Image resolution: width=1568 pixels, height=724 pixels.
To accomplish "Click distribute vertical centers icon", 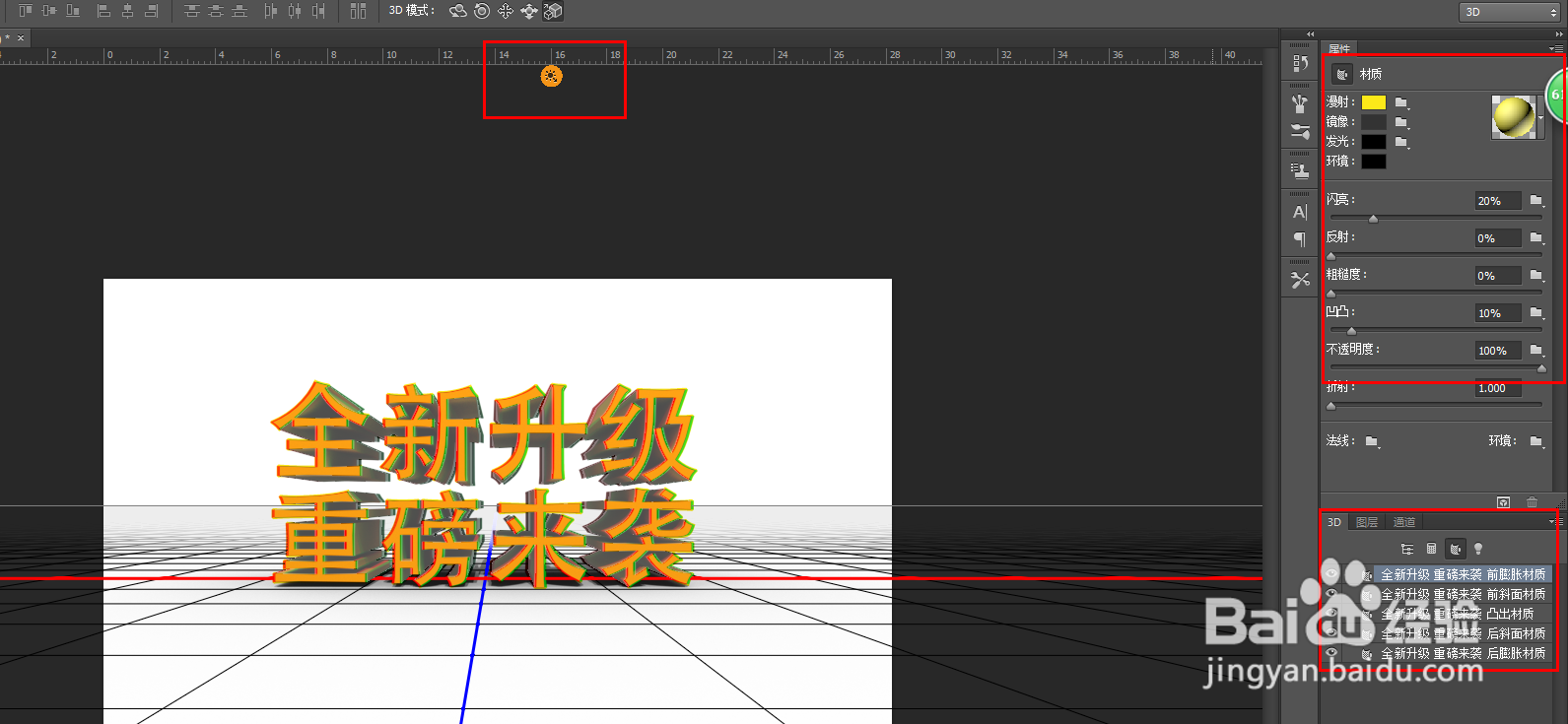I will click(216, 11).
